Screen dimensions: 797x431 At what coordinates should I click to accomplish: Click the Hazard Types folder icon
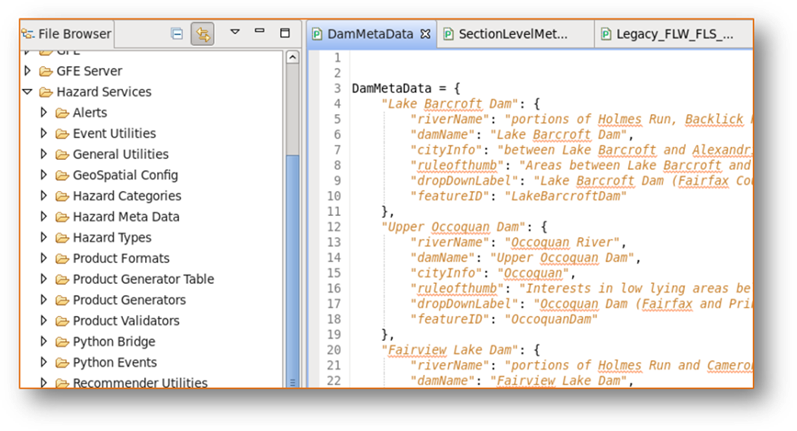62,237
